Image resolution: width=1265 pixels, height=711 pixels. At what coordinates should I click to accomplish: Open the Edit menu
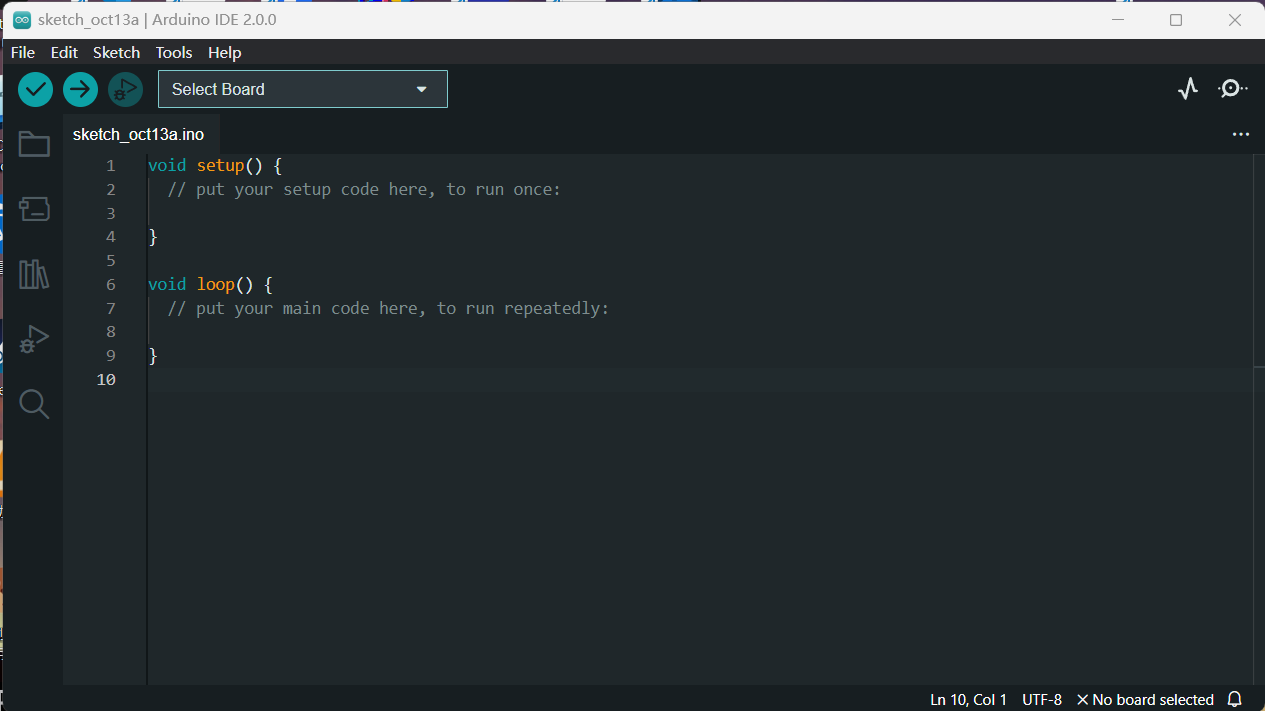64,52
